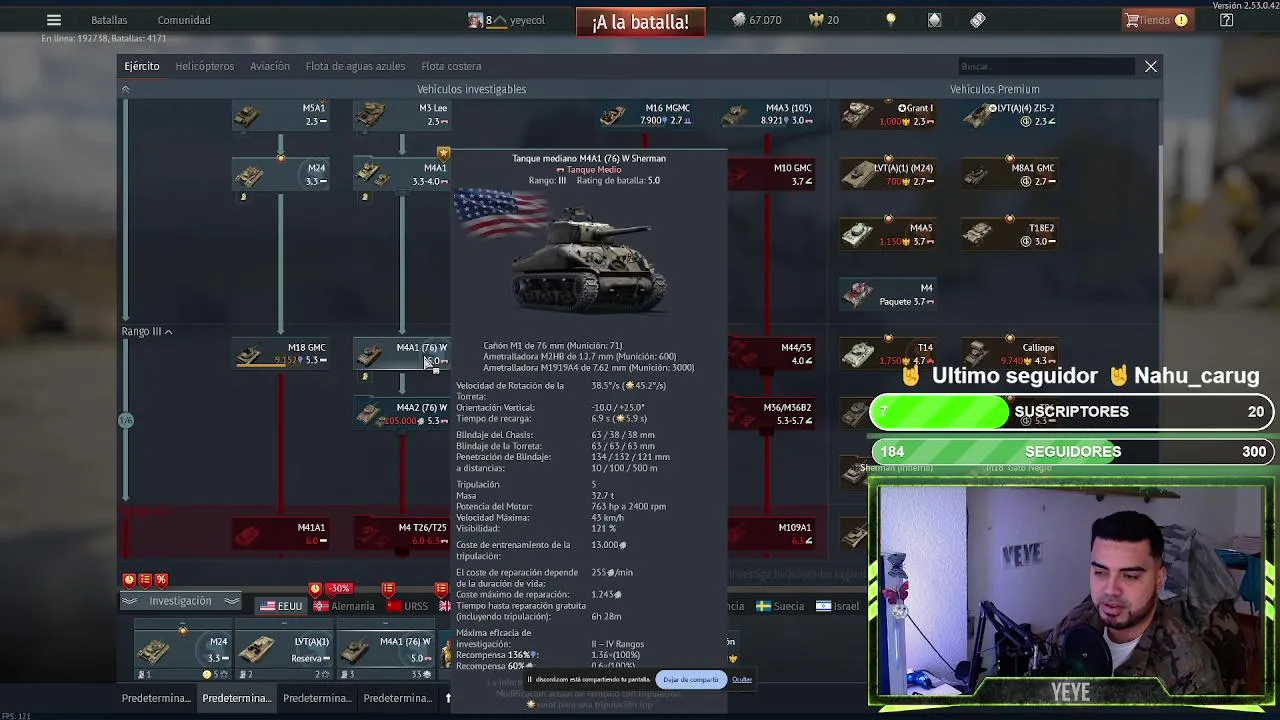Open the ticket icon in top bar
Viewport: 1280px width, 720px height.
tap(978, 20)
